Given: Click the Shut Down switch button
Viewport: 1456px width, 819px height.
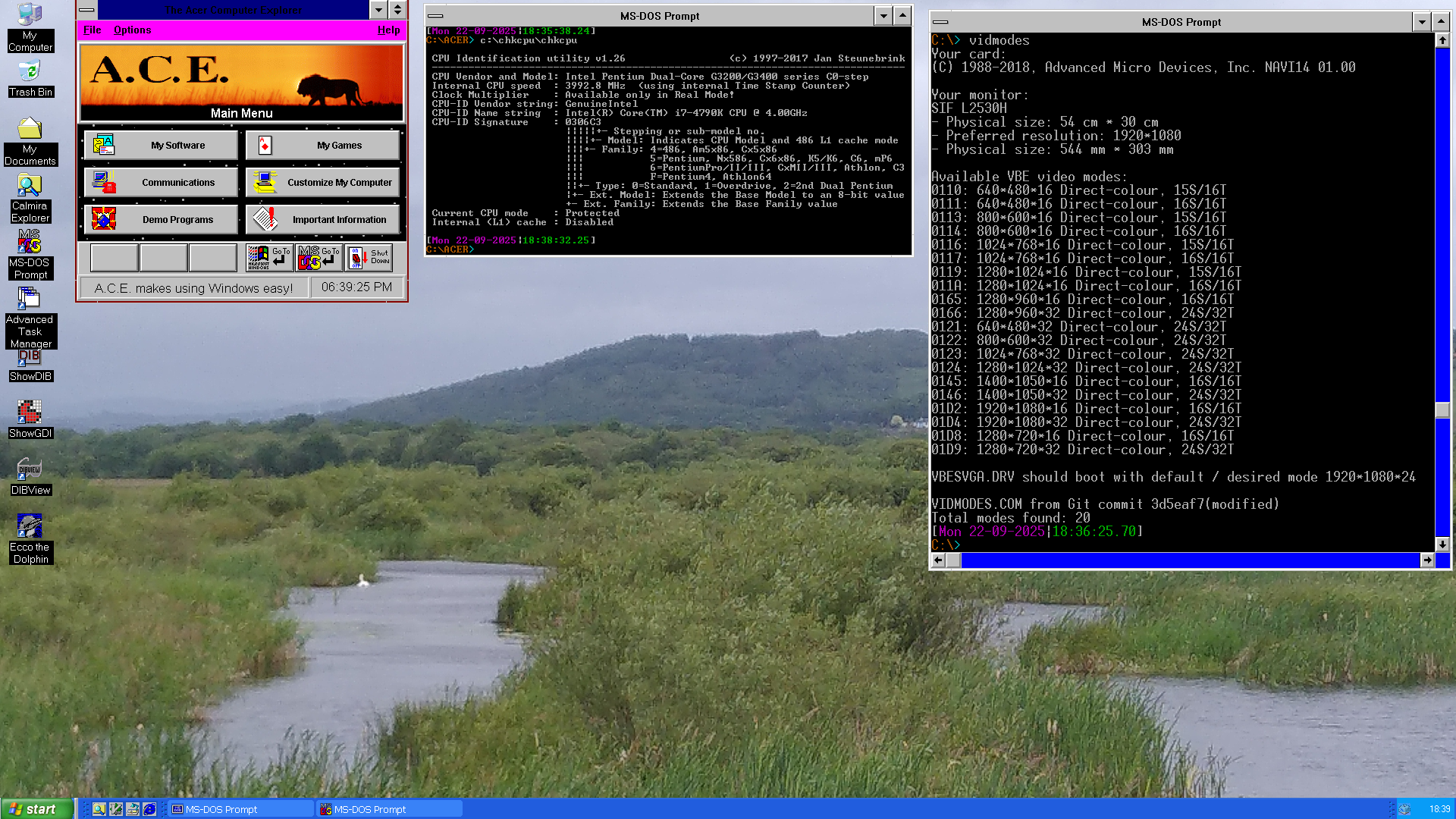Looking at the screenshot, I should click(x=369, y=258).
